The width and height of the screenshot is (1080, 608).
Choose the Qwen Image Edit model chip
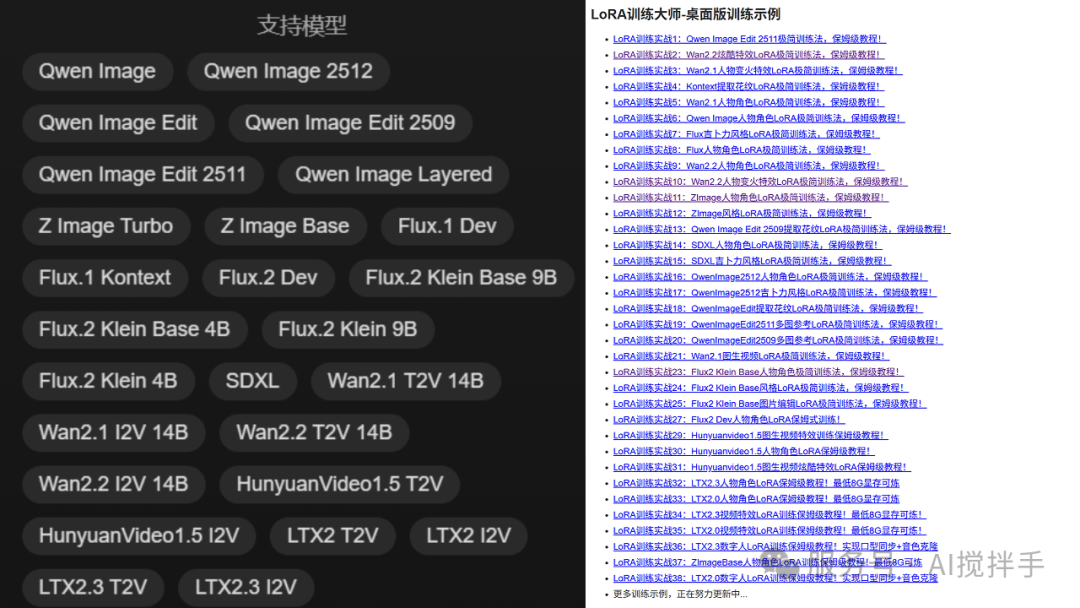tap(118, 123)
